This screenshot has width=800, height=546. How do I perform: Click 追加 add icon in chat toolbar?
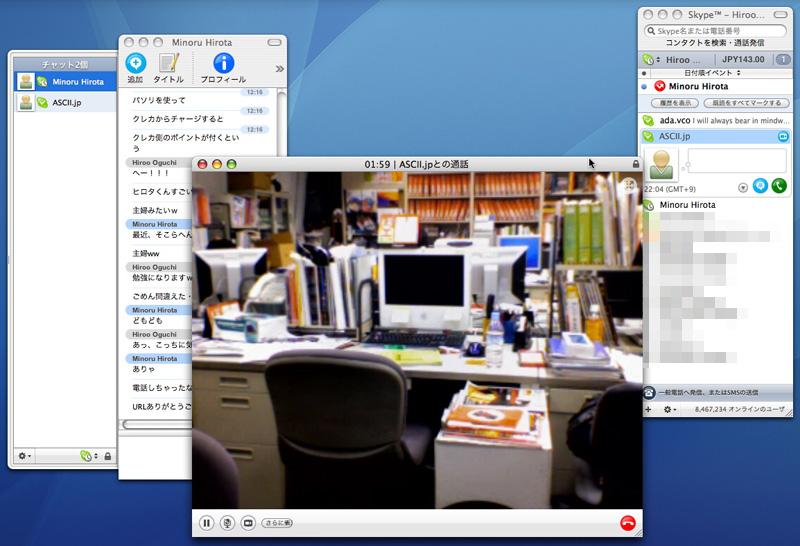136,68
